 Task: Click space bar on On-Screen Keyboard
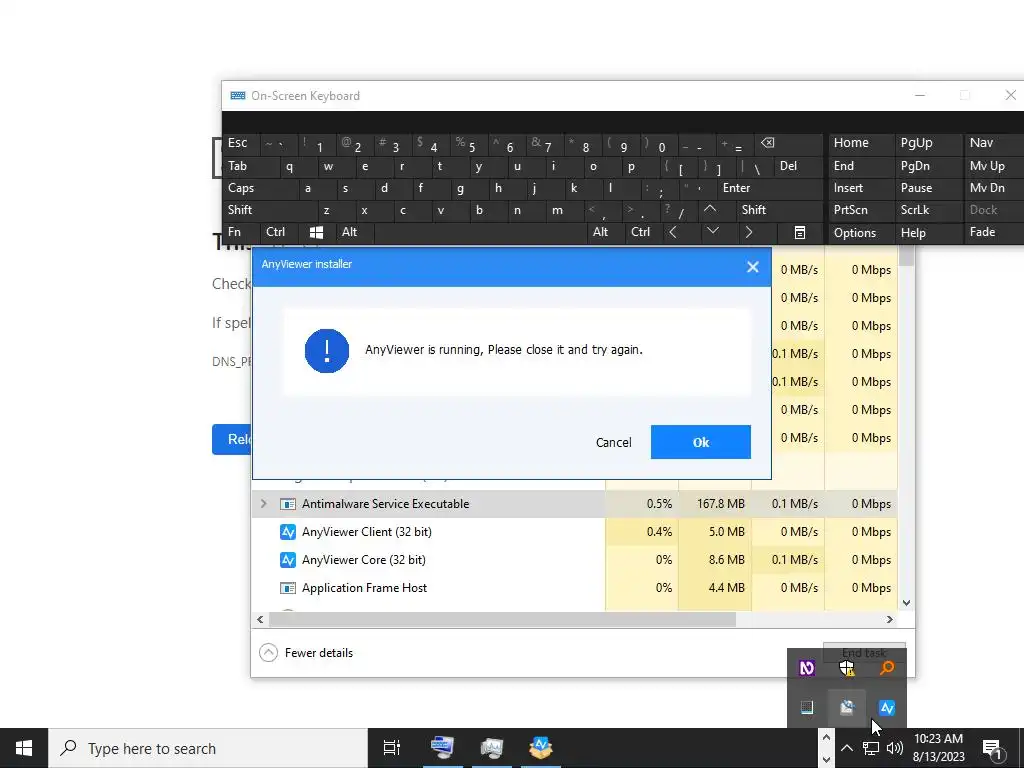coord(480,232)
